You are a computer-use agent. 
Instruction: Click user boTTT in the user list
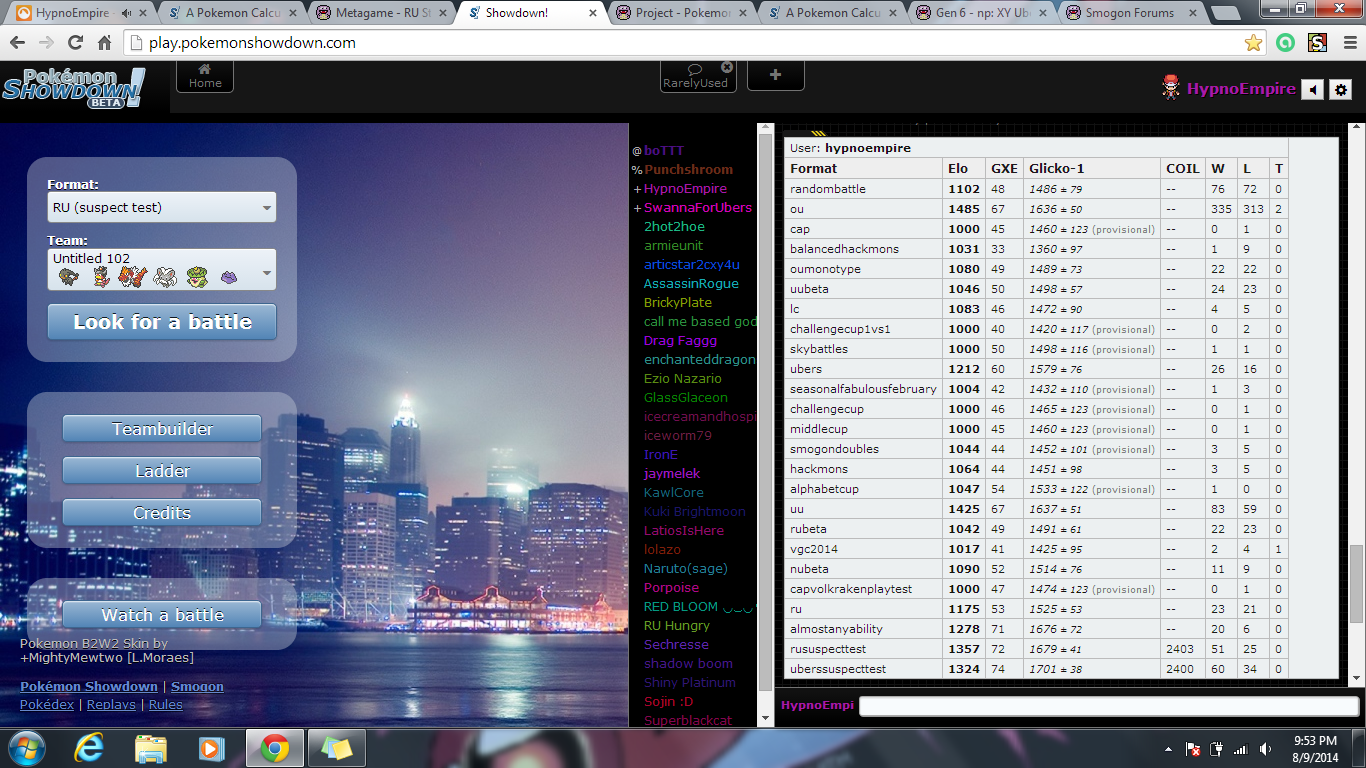(664, 151)
